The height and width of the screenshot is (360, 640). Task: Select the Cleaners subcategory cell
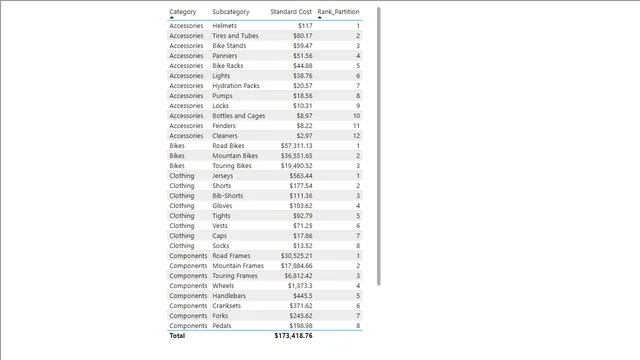(225, 136)
